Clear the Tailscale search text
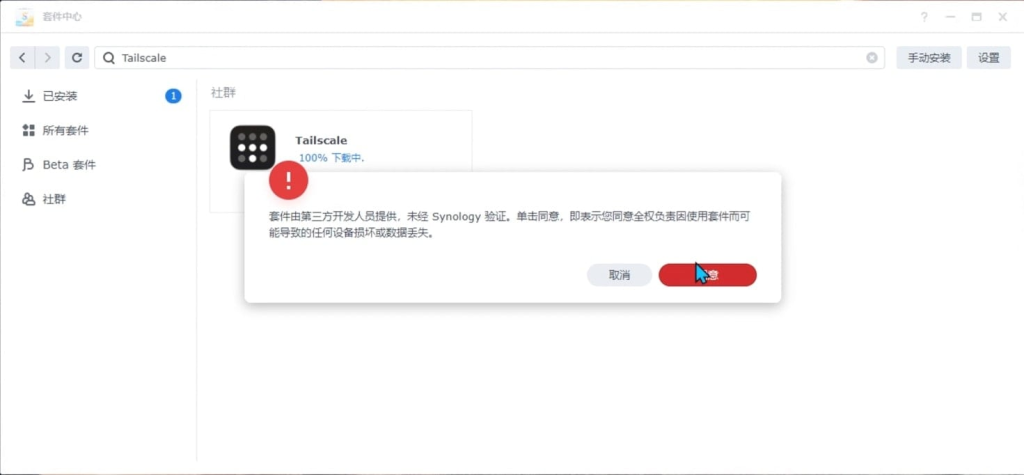This screenshot has height=475, width=1024. (x=872, y=57)
